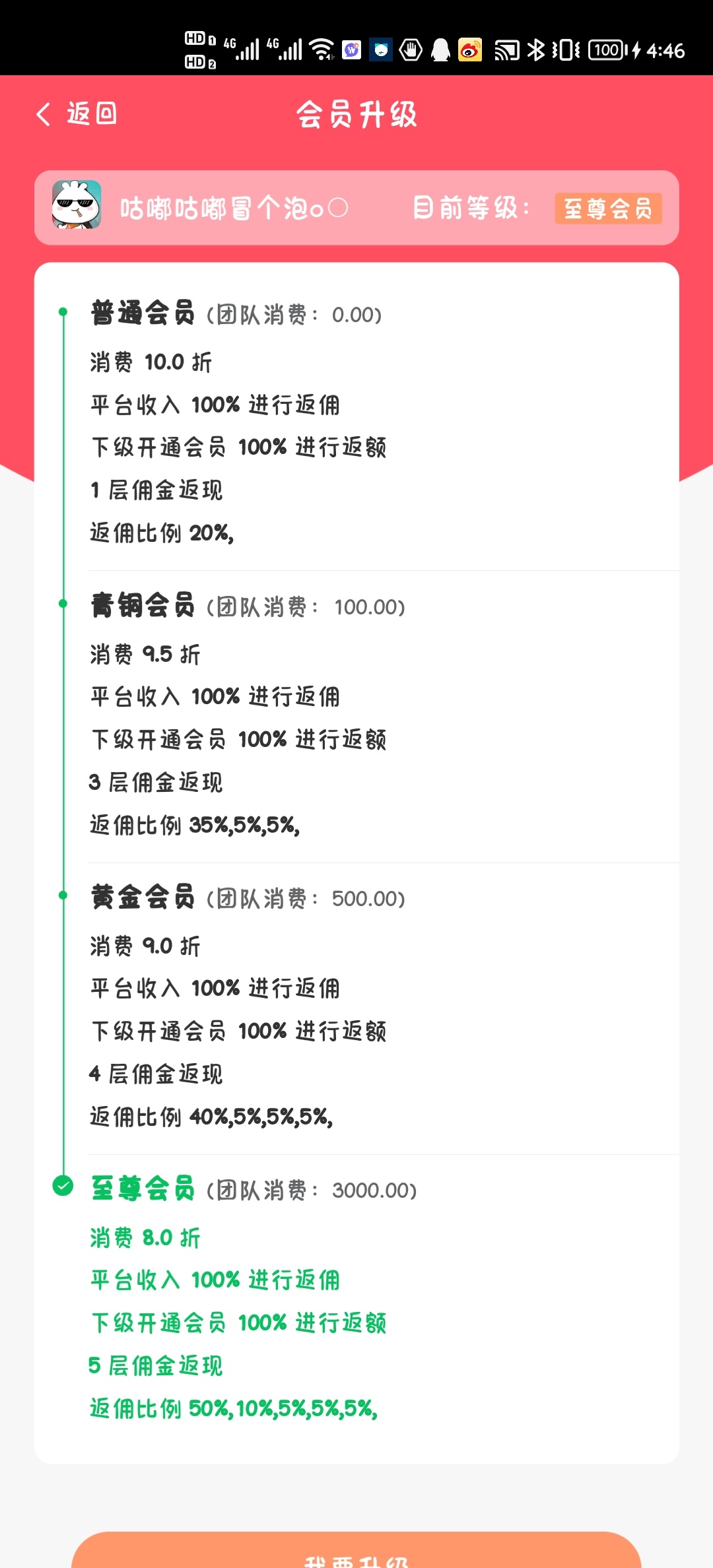Choose the 黄金会员 level heading
This screenshot has width=713, height=1568.
[143, 897]
